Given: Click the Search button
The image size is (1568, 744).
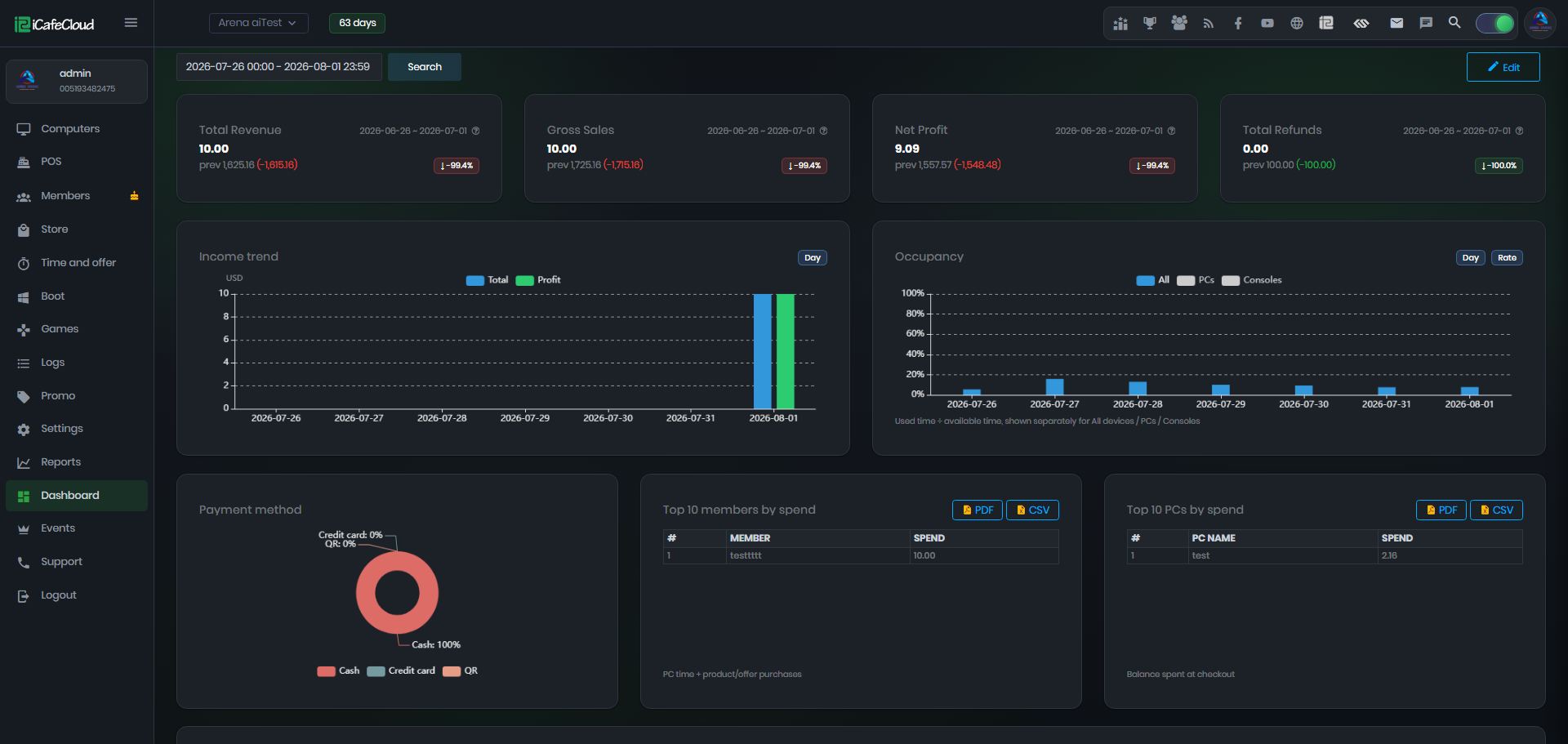Looking at the screenshot, I should [x=425, y=67].
